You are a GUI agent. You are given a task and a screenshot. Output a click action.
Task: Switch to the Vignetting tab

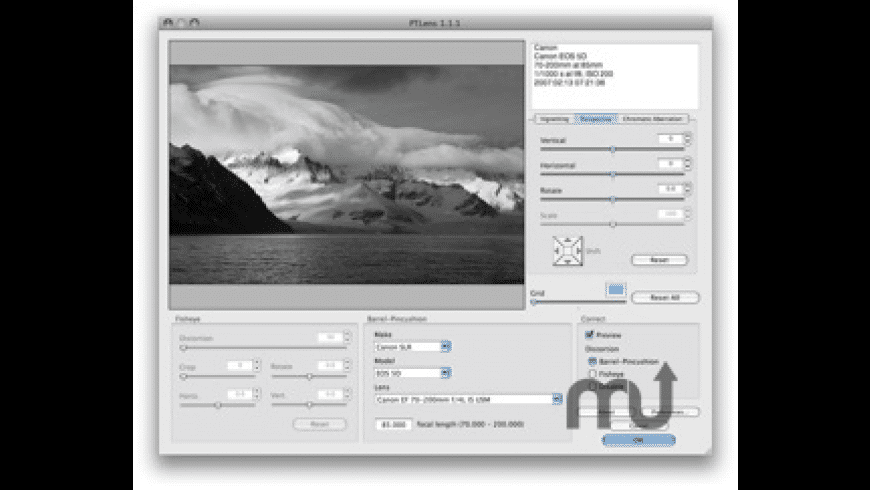(x=554, y=119)
